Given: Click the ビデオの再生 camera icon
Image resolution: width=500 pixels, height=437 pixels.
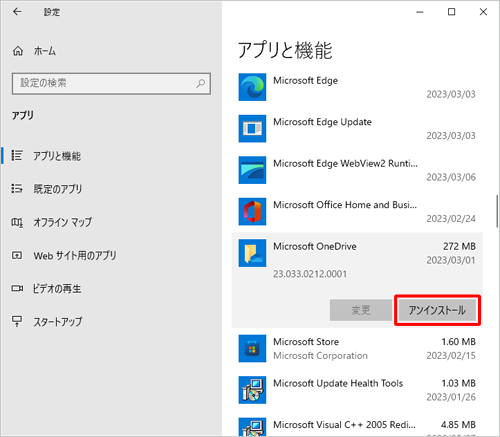Looking at the screenshot, I should 17,288.
